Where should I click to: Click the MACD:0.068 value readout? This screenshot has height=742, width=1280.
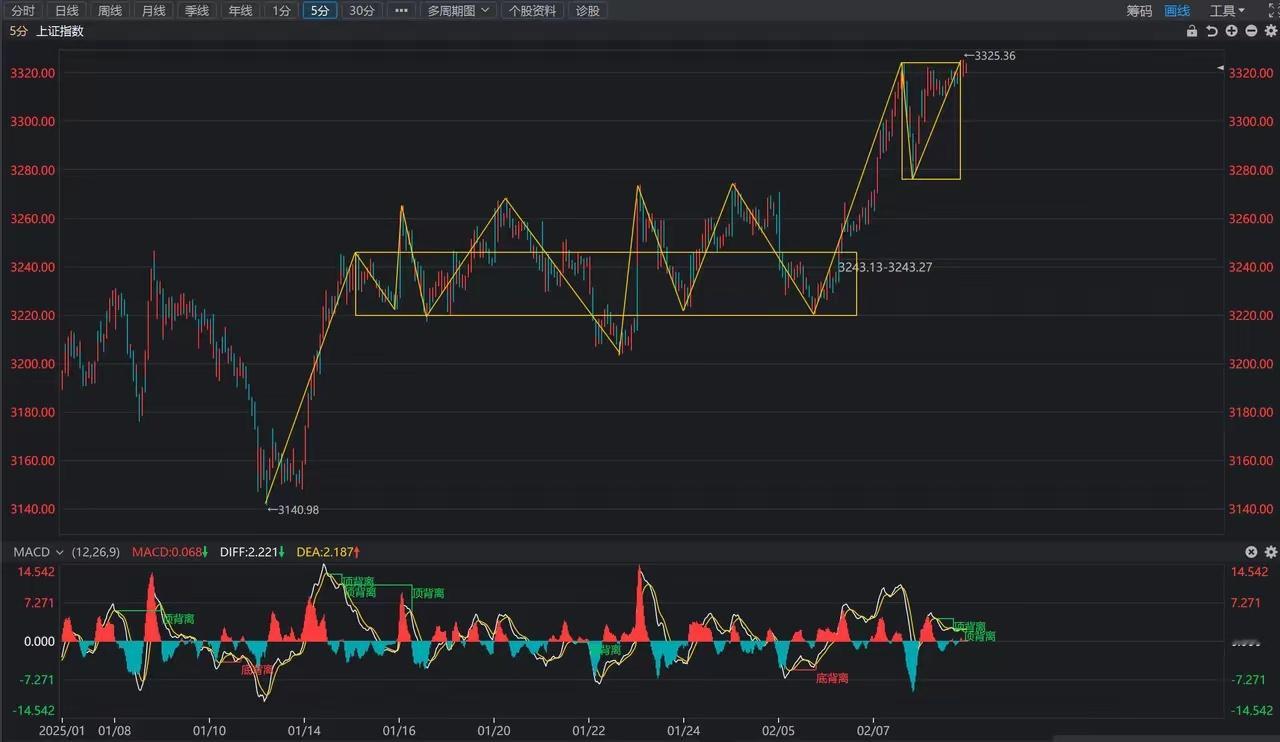point(168,552)
